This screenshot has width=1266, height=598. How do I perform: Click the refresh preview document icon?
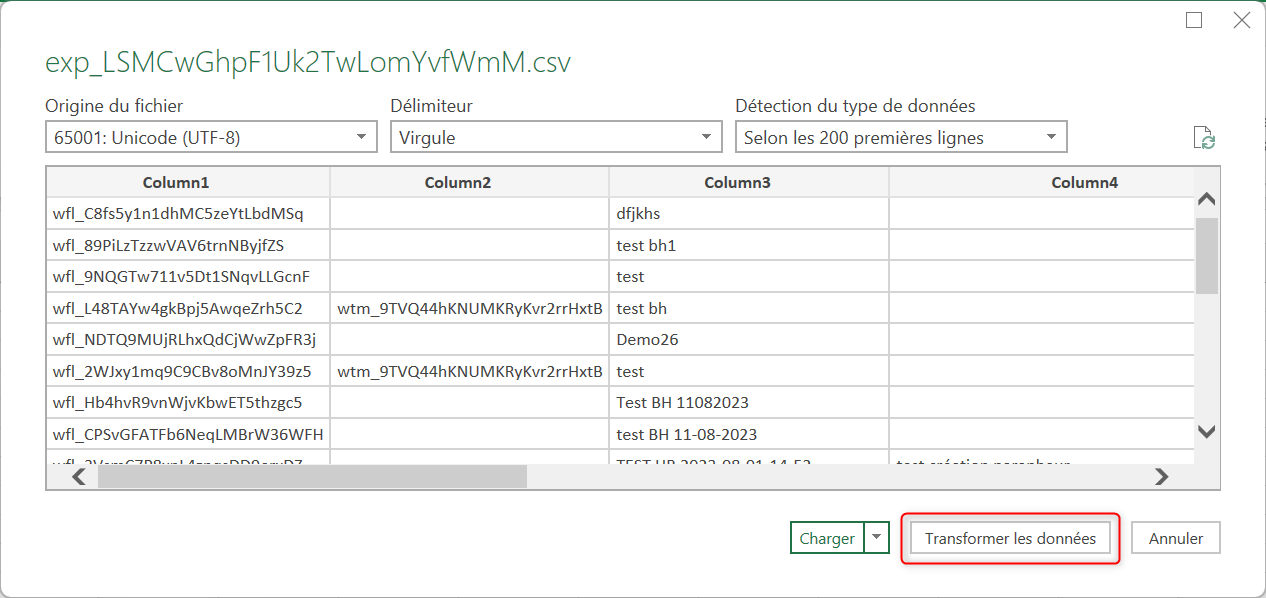(1204, 138)
